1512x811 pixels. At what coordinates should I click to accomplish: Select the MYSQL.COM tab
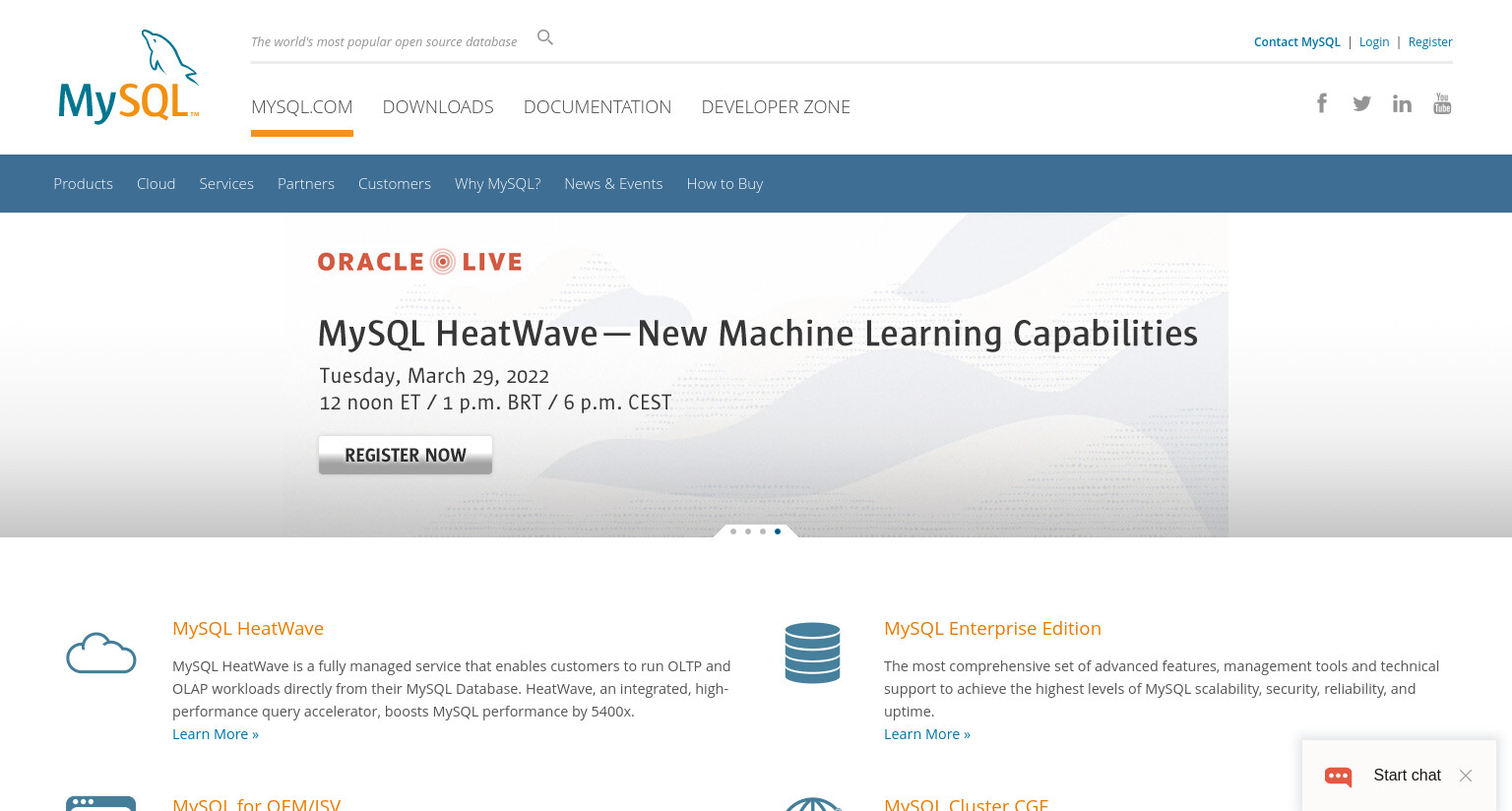[x=302, y=106]
